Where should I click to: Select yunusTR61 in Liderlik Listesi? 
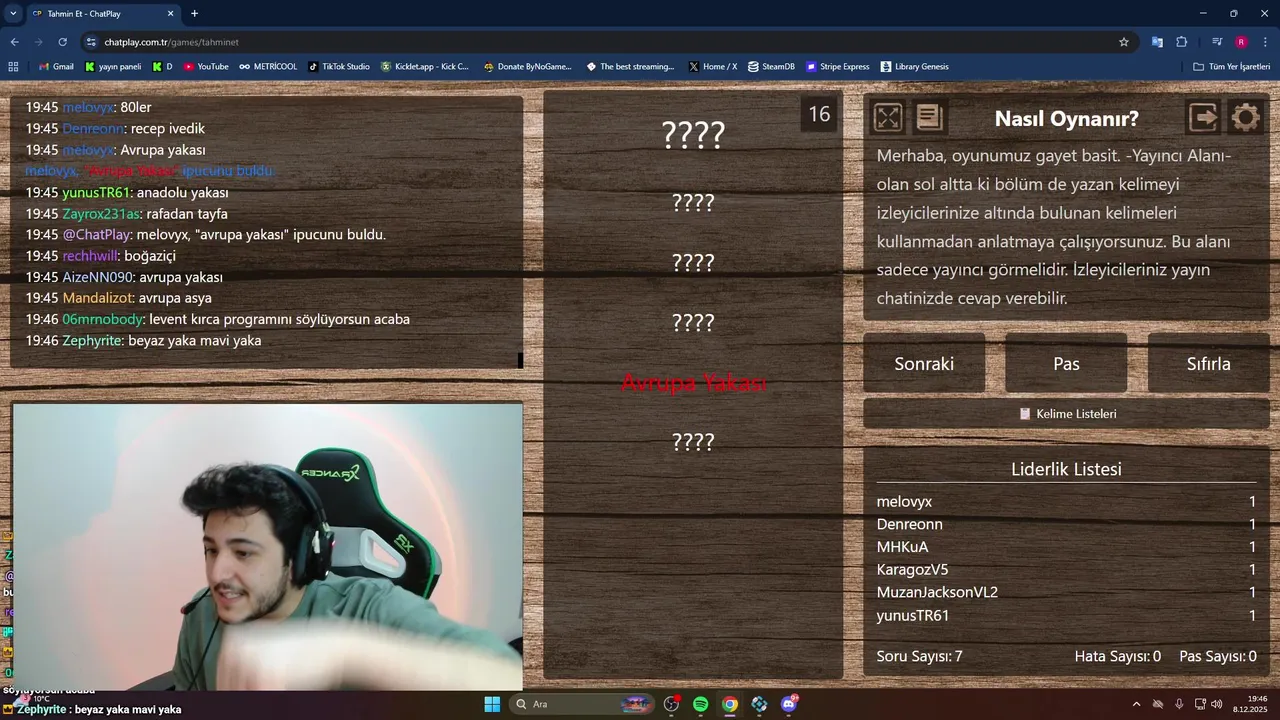[913, 615]
